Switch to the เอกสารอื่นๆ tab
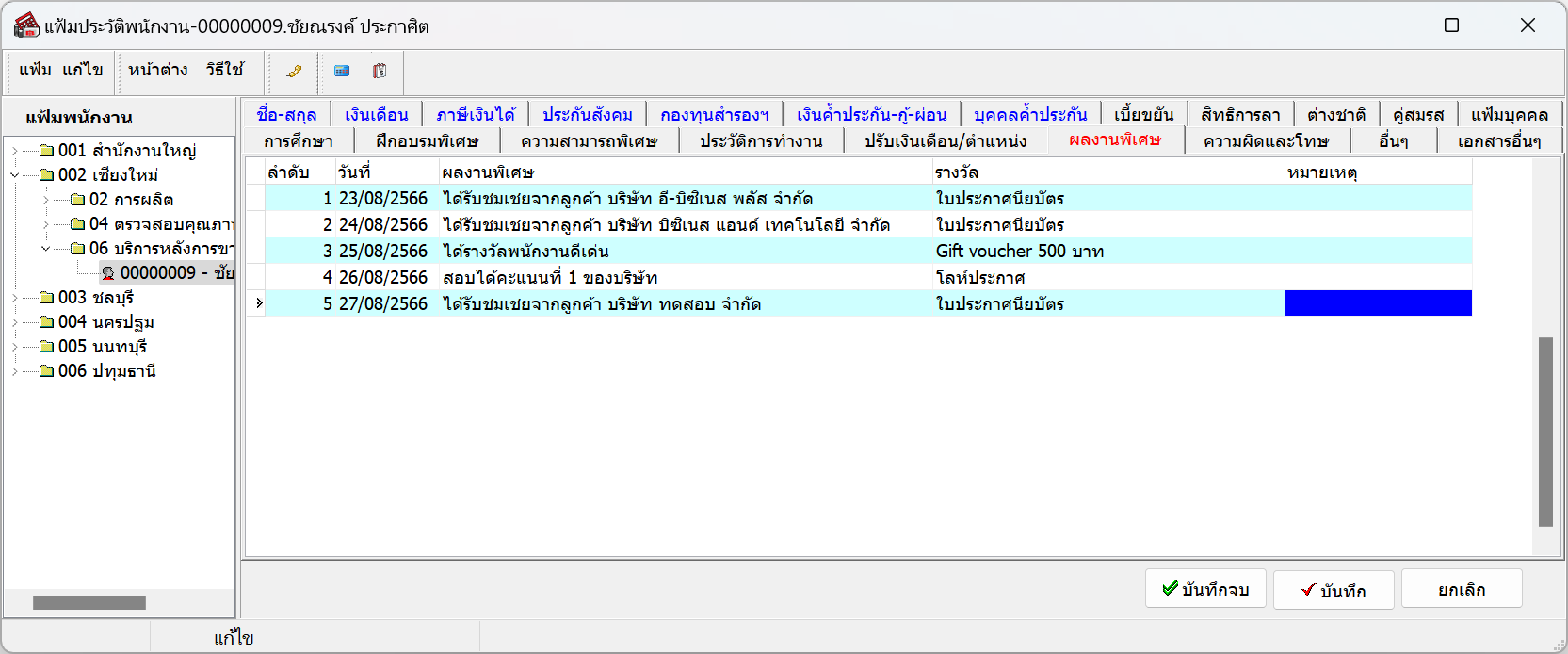1568x654 pixels. click(x=1499, y=140)
